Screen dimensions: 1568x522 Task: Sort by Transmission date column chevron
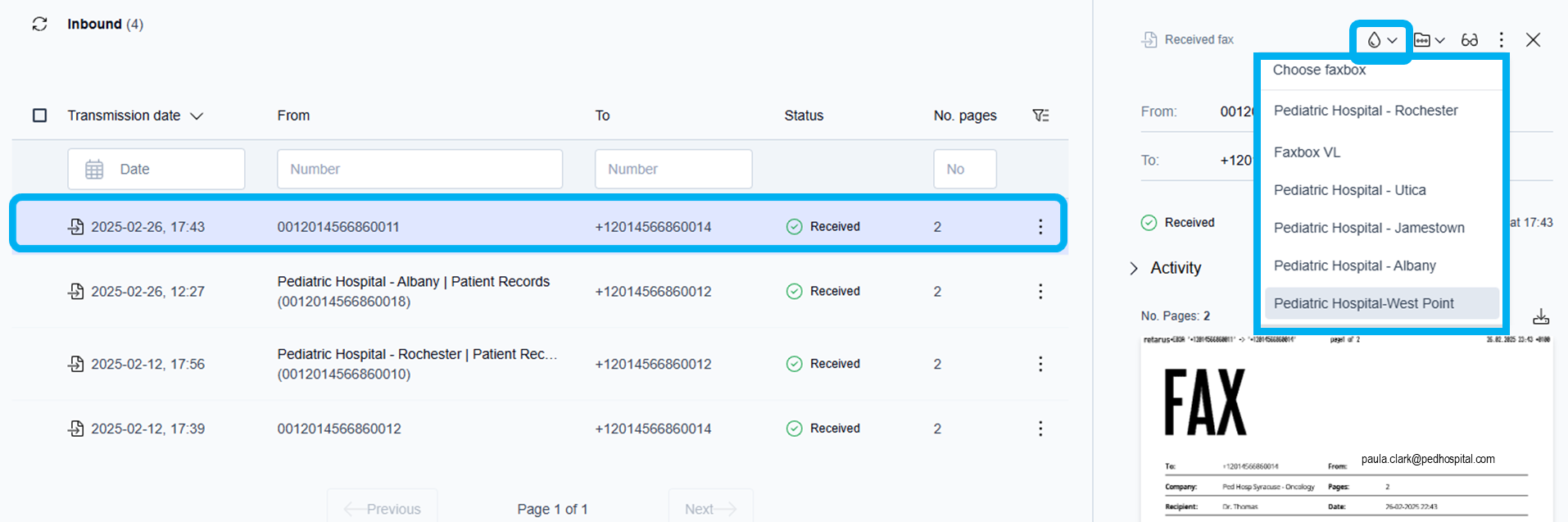tap(197, 116)
